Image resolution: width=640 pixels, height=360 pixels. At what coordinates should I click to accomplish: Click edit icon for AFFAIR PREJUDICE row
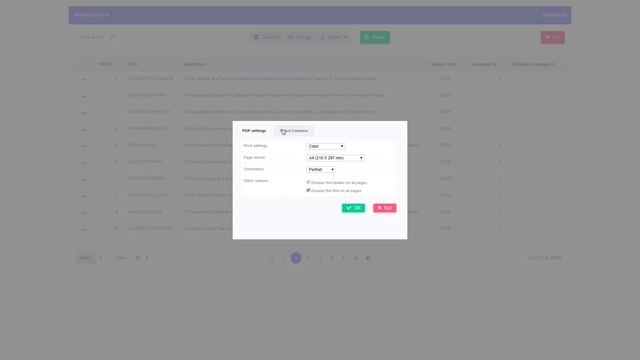[84, 129]
